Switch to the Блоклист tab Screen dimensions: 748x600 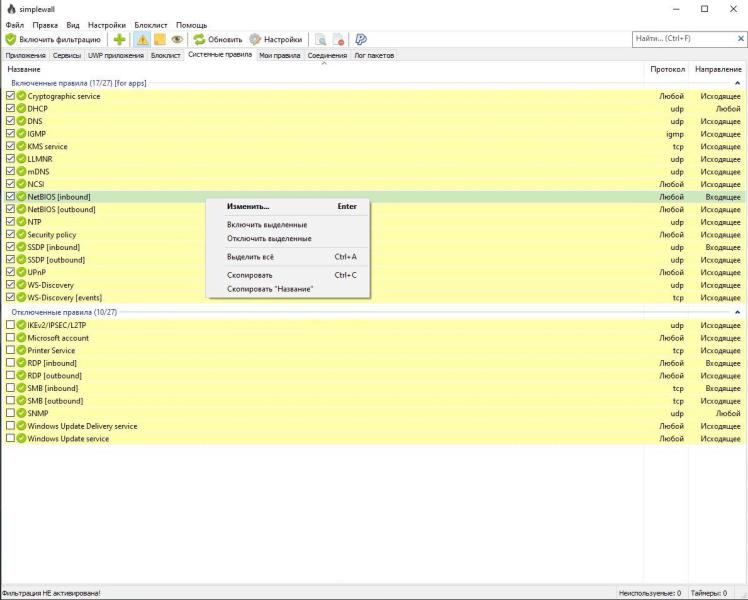click(166, 55)
